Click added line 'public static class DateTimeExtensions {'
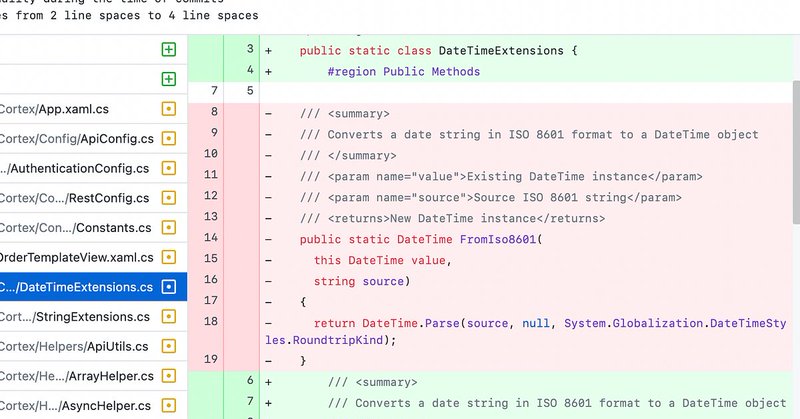This screenshot has height=419, width=800. [x=438, y=51]
